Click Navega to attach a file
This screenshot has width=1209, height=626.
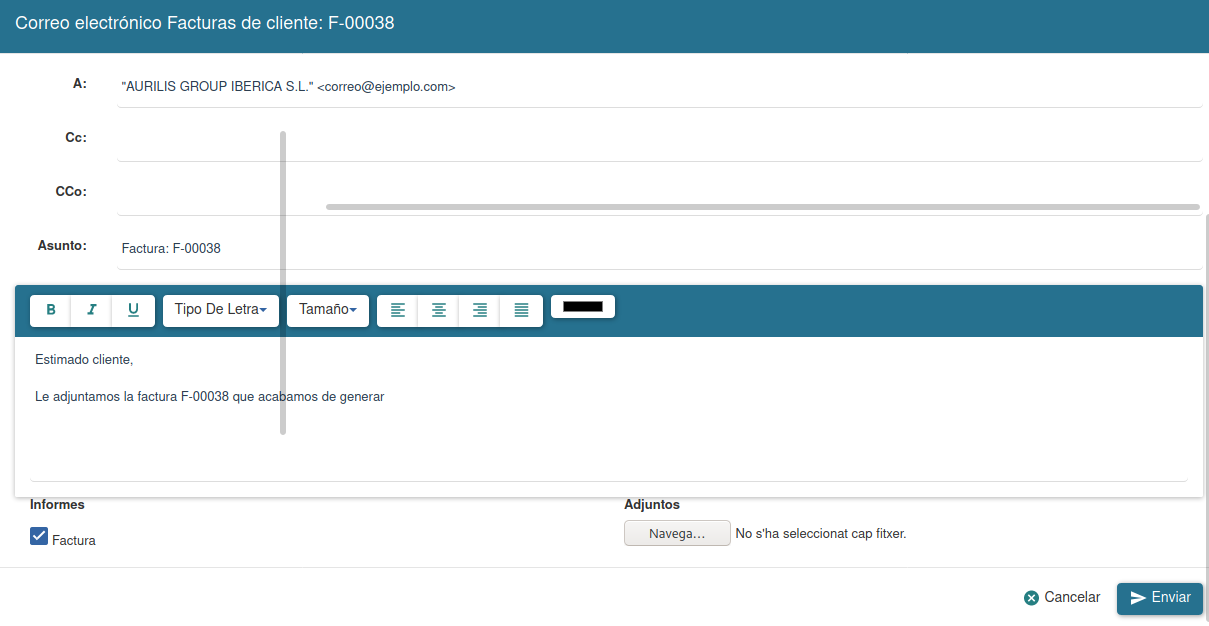tap(677, 532)
